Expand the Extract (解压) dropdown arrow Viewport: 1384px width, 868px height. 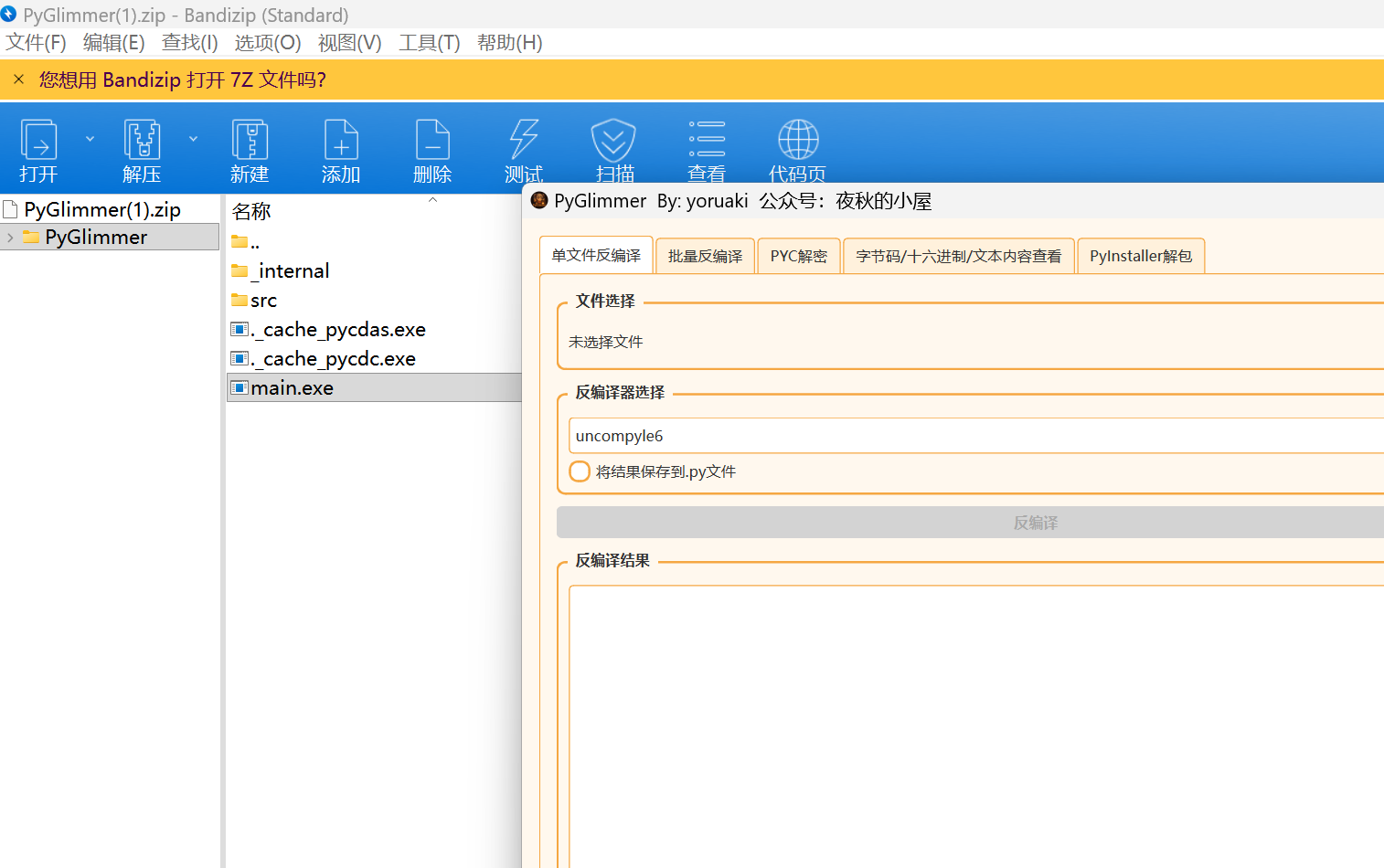193,139
